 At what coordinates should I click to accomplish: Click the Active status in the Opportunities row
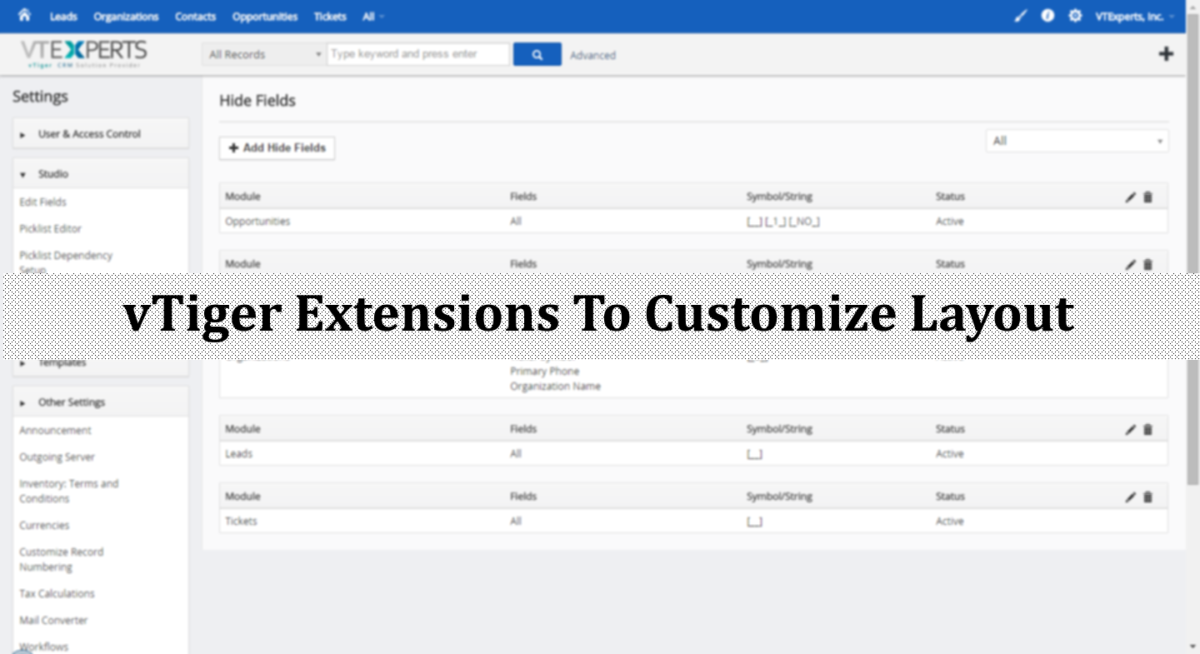950,221
